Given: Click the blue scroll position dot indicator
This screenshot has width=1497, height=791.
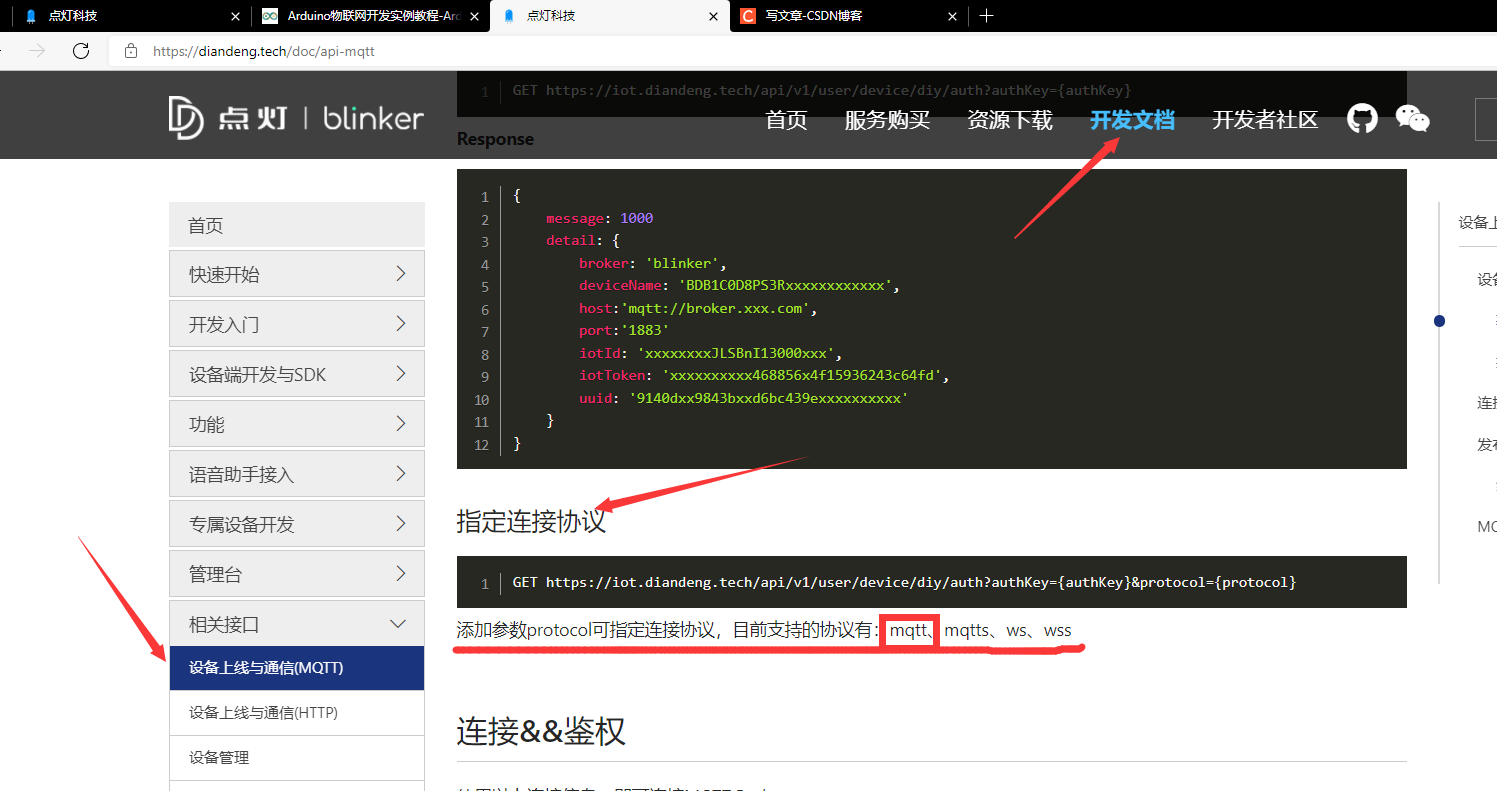Looking at the screenshot, I should pos(1439,321).
